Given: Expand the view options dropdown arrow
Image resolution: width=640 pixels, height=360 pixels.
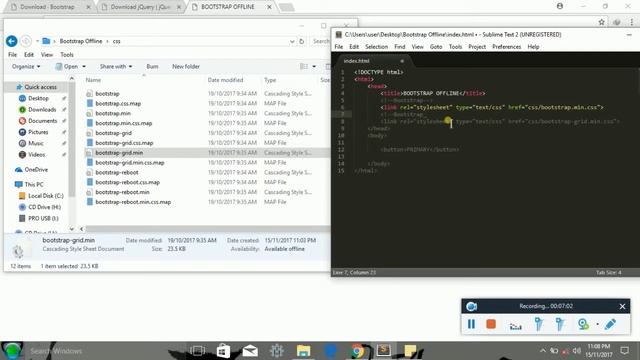Looking at the screenshot, I should (314, 66).
